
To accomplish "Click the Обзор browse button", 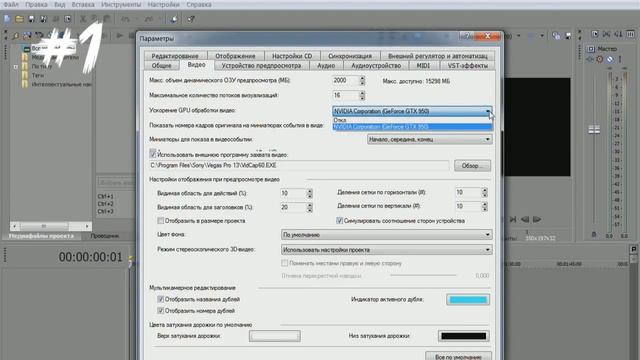I will coord(472,166).
